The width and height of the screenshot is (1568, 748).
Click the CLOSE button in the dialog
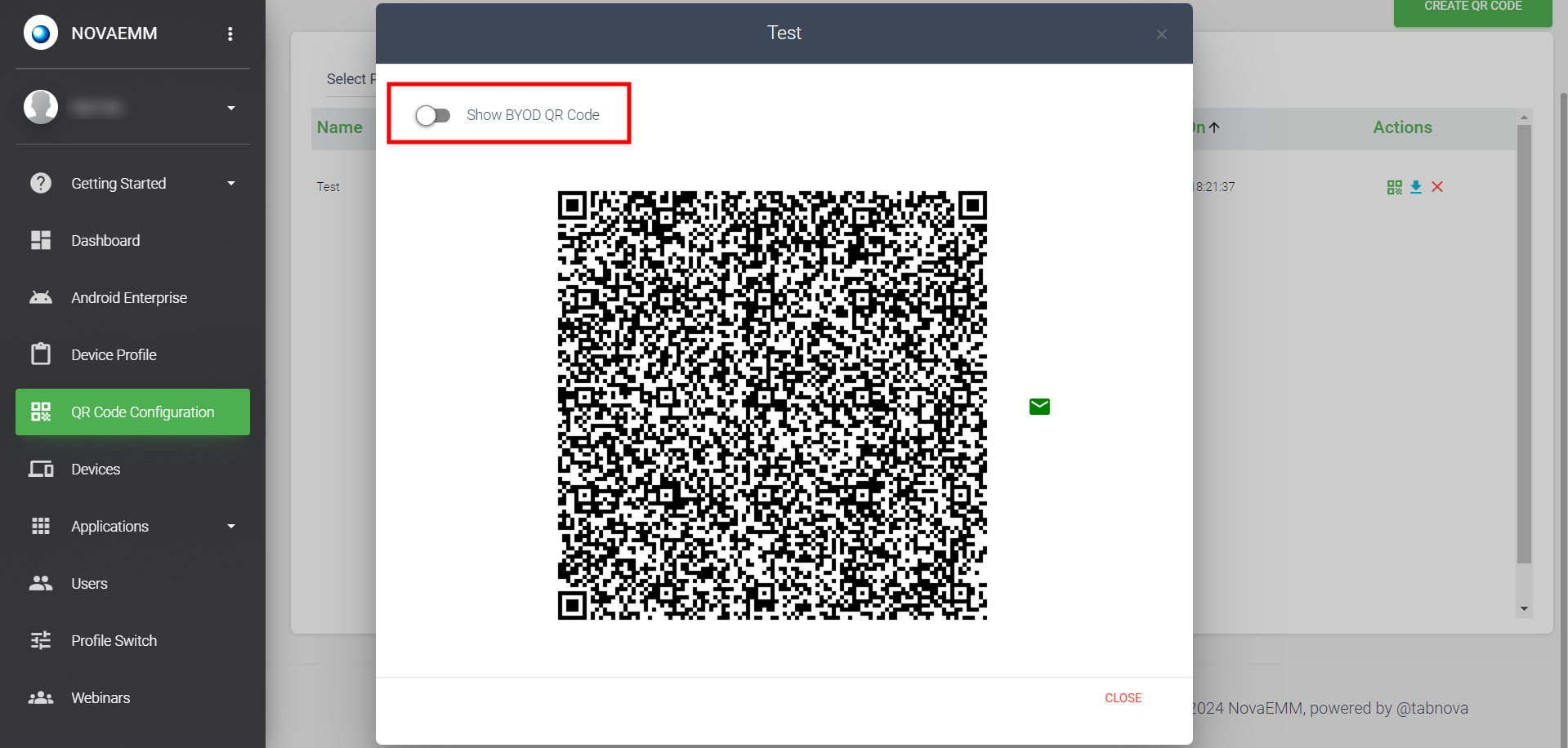(1123, 698)
